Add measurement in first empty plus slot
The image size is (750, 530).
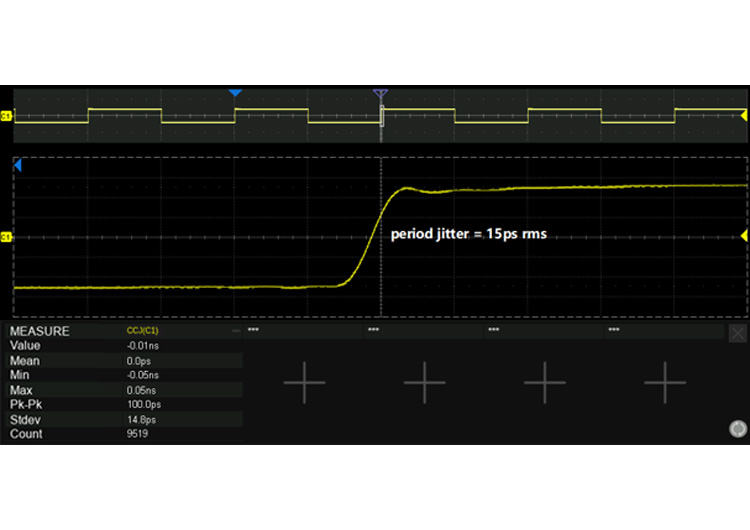pyautogui.click(x=304, y=383)
